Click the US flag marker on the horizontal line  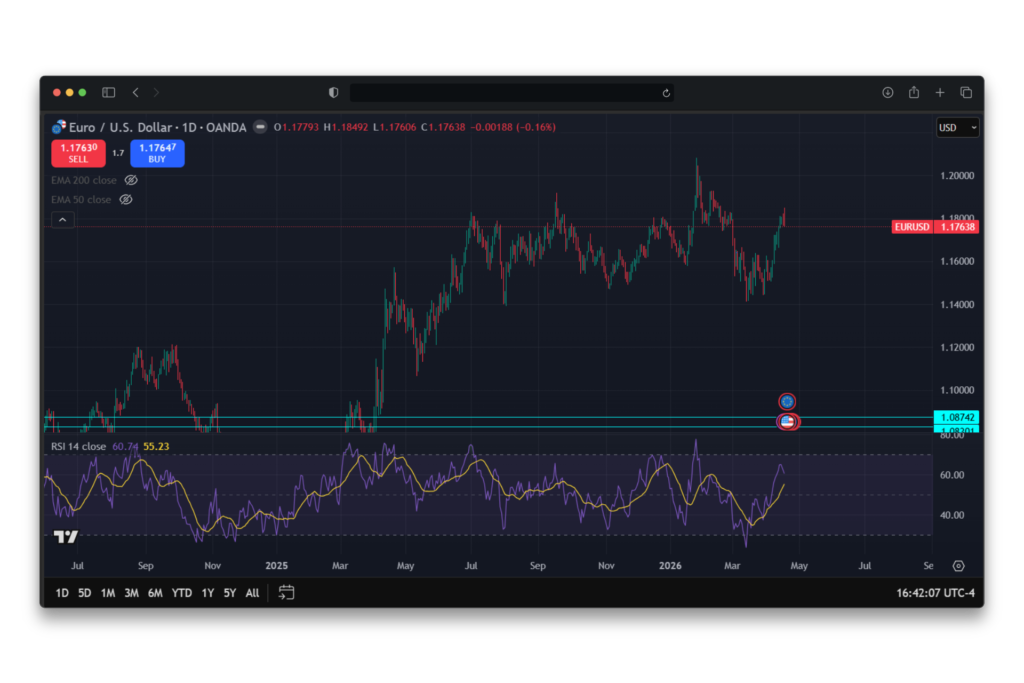tap(787, 421)
